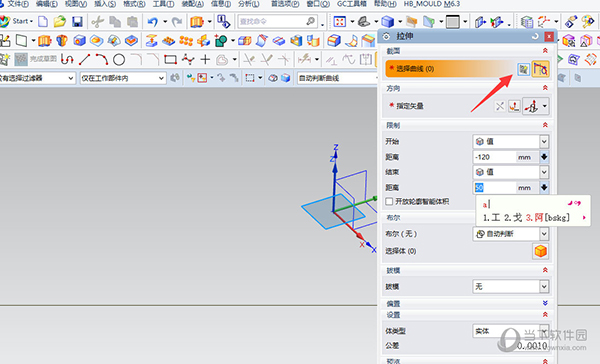The image size is (600, 364).
Task: Select the Arc sketch tool
Action: (x=102, y=59)
